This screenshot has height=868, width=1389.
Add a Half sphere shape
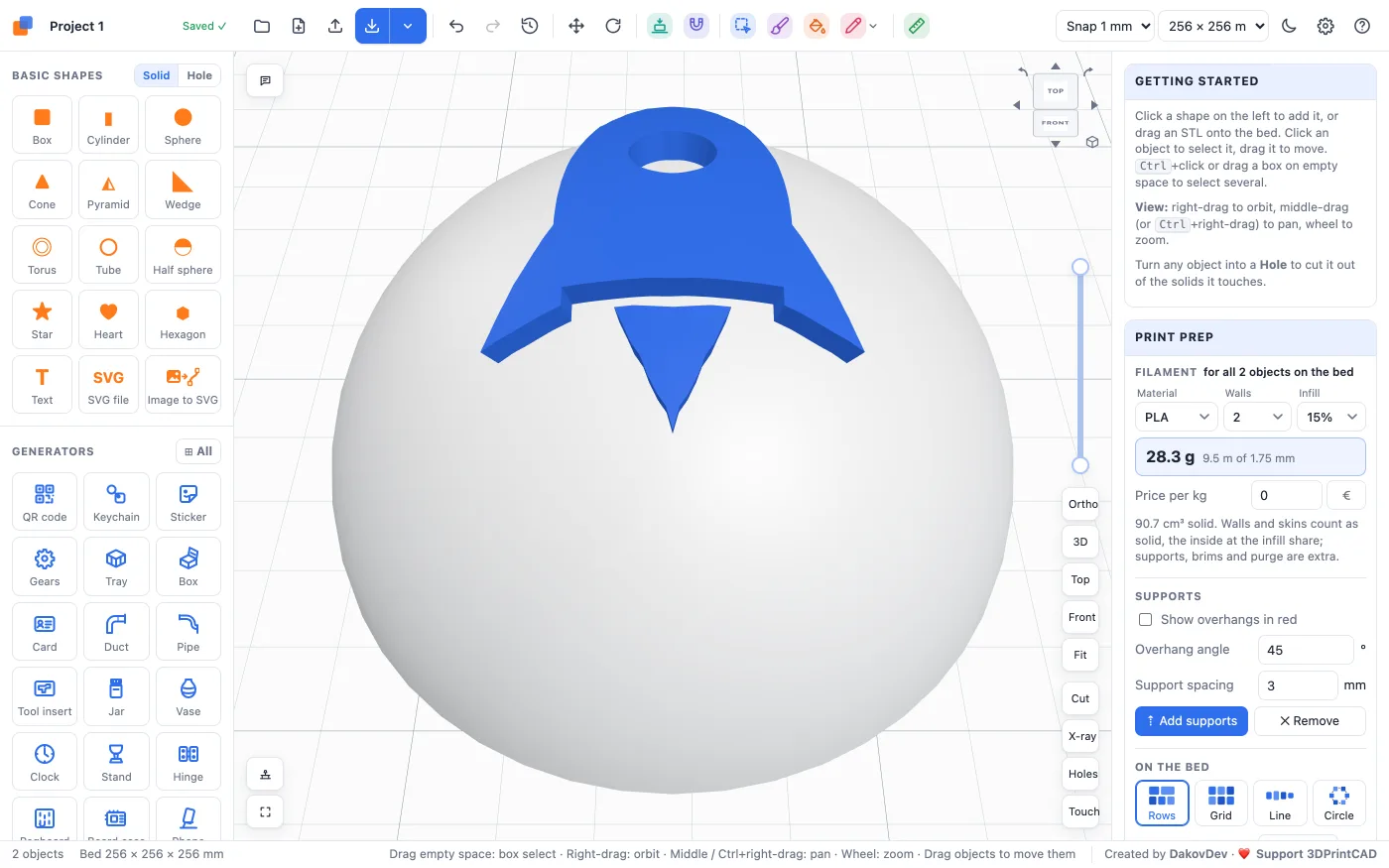pyautogui.click(x=183, y=254)
